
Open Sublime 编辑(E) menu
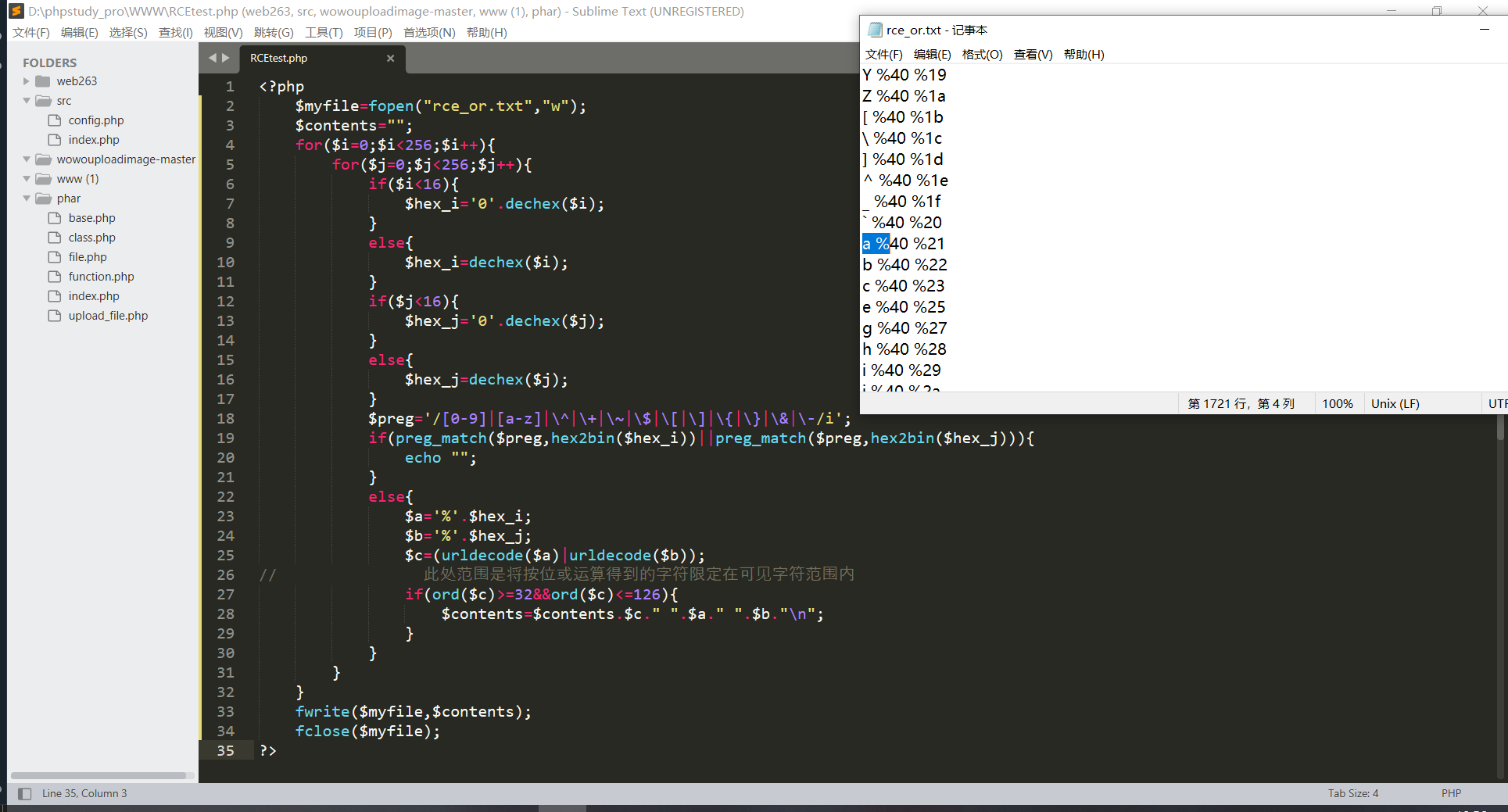(x=80, y=32)
